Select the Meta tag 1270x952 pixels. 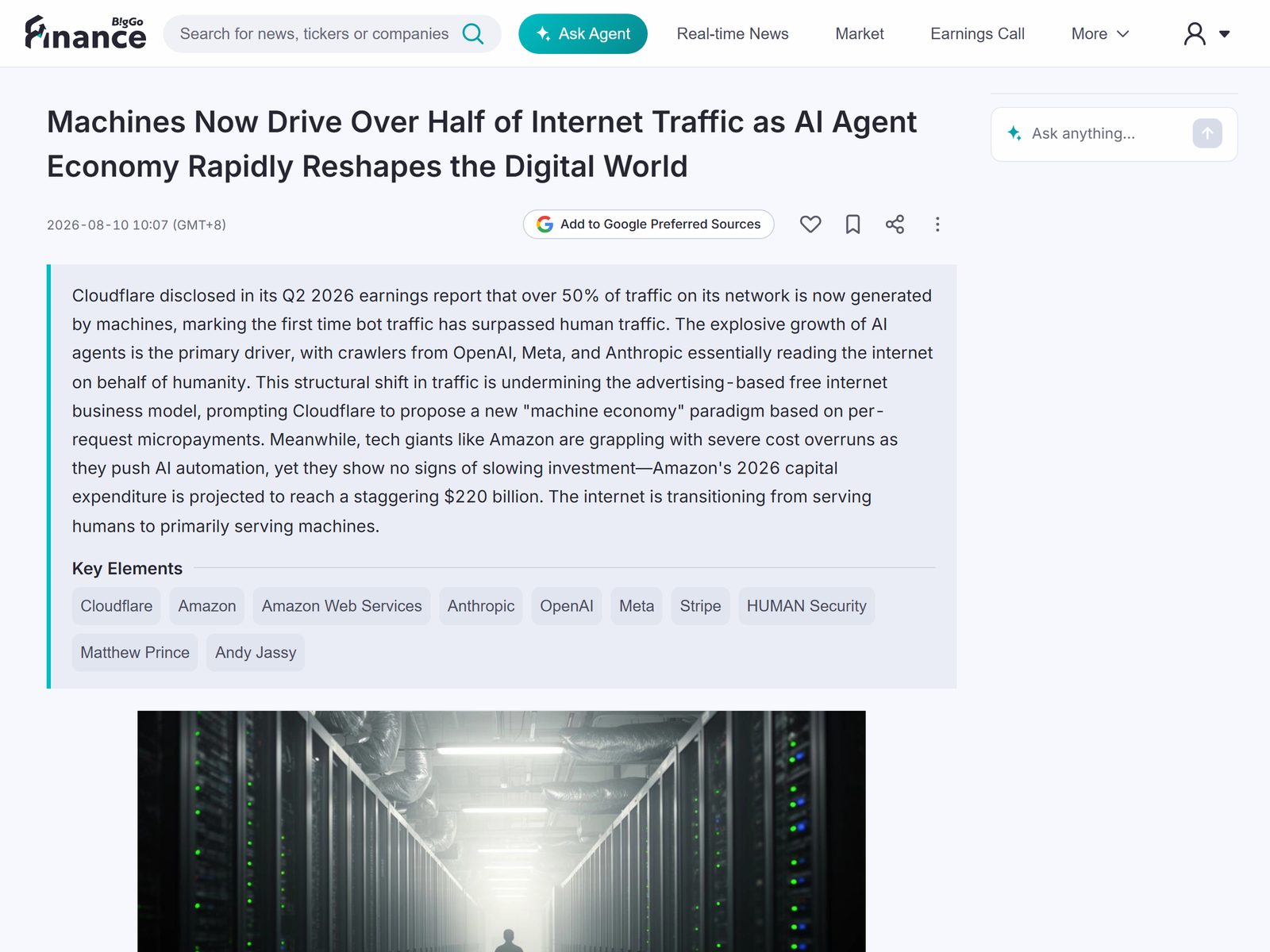tap(637, 606)
